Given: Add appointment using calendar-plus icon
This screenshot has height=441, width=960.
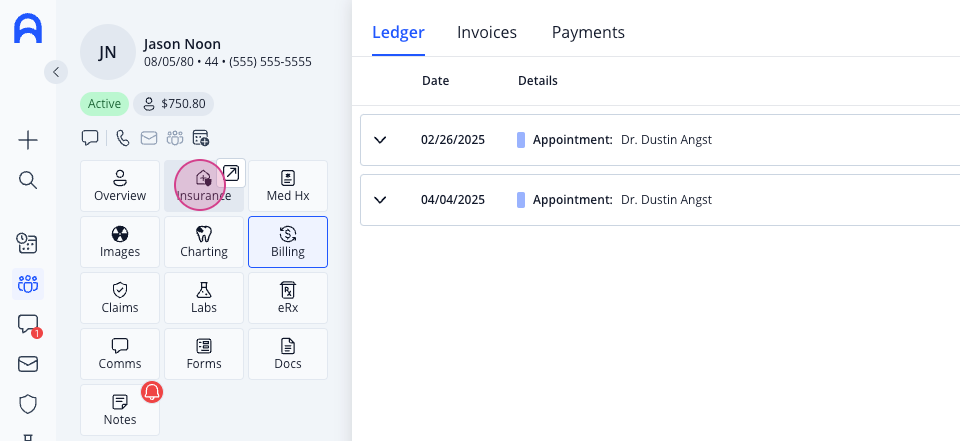Looking at the screenshot, I should pyautogui.click(x=201, y=138).
